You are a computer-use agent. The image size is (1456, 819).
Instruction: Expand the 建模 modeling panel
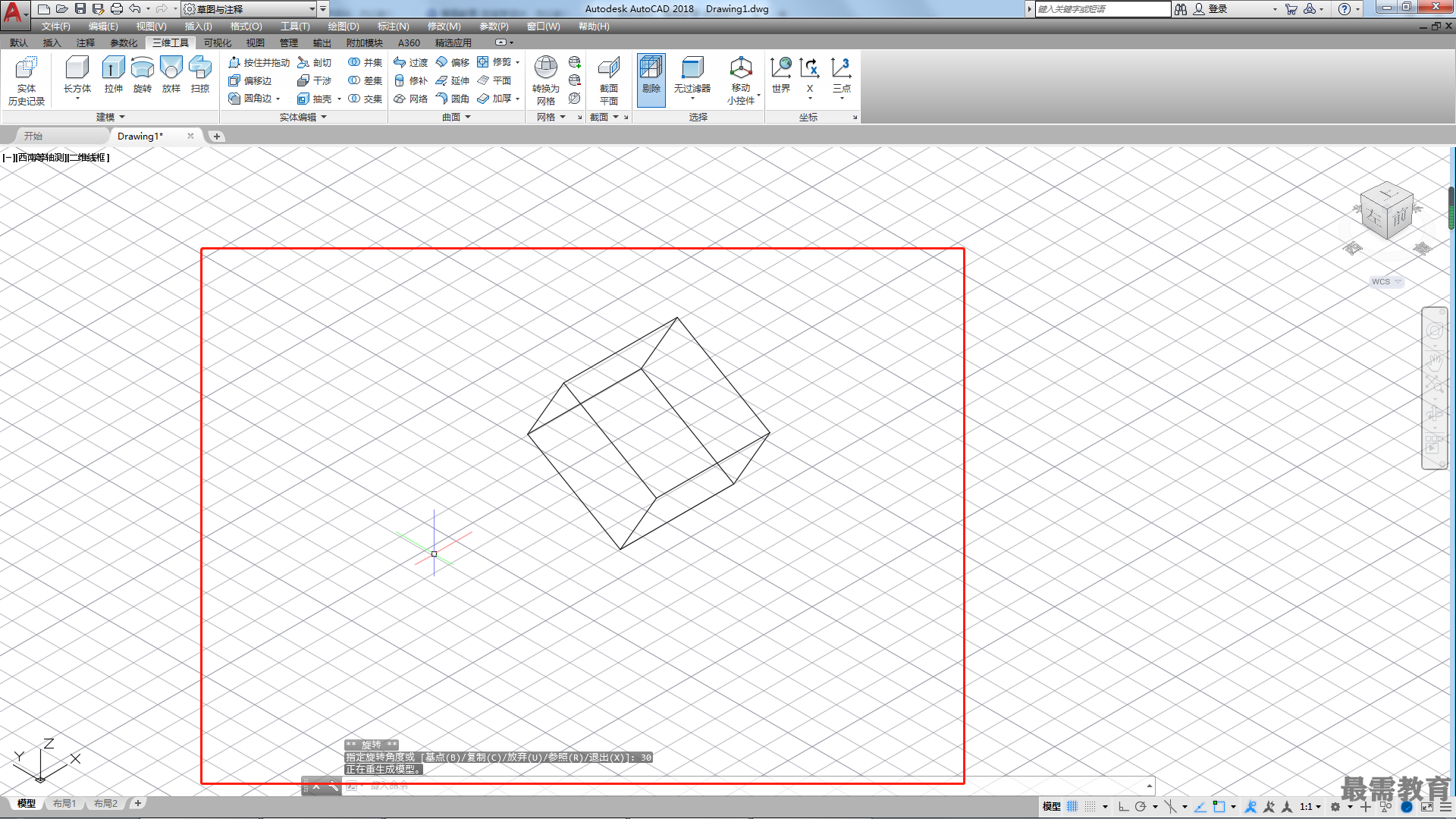[x=110, y=117]
